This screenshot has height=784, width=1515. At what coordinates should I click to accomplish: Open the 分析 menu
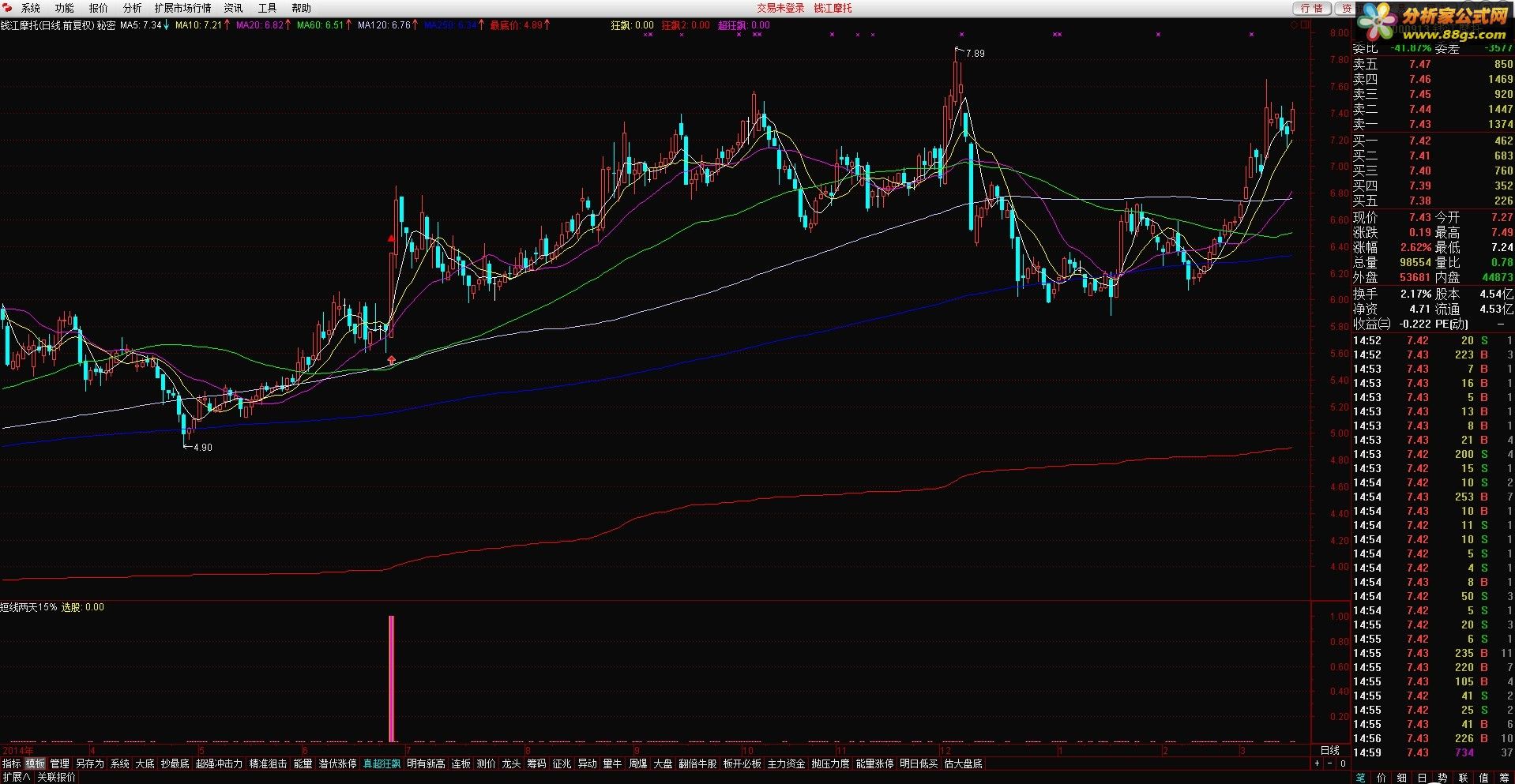pyautogui.click(x=132, y=8)
